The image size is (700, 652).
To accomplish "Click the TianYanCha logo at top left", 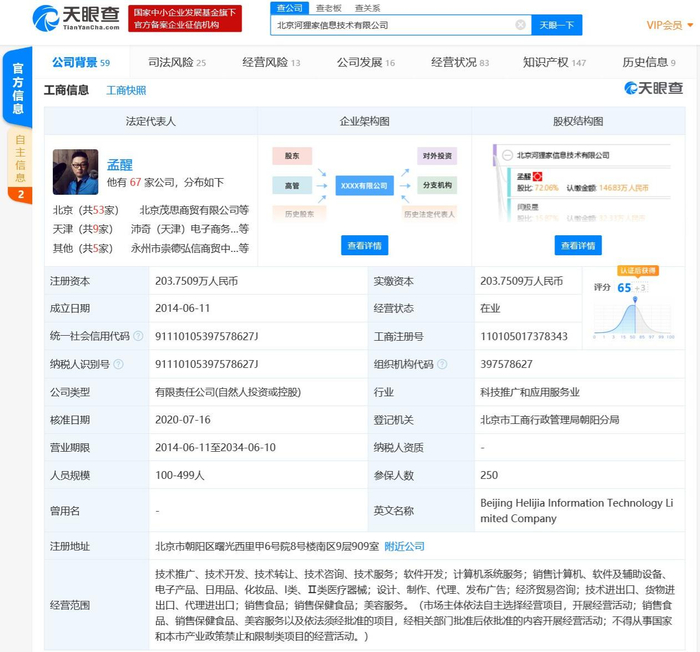I will tap(76, 18).
